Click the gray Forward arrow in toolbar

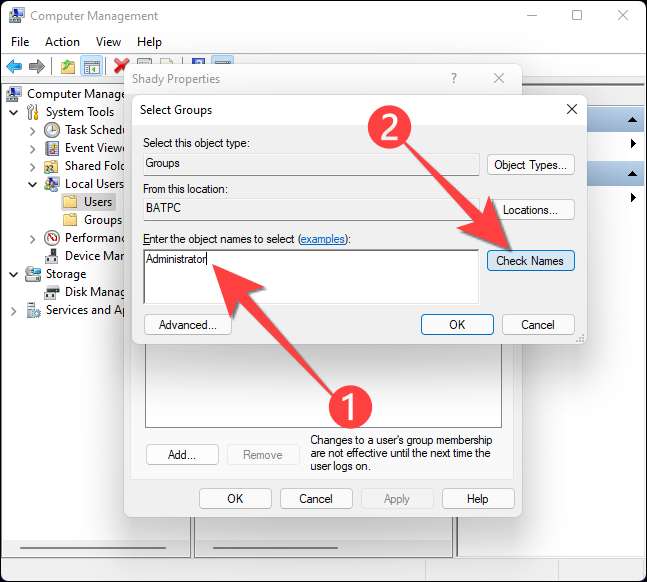(37, 66)
